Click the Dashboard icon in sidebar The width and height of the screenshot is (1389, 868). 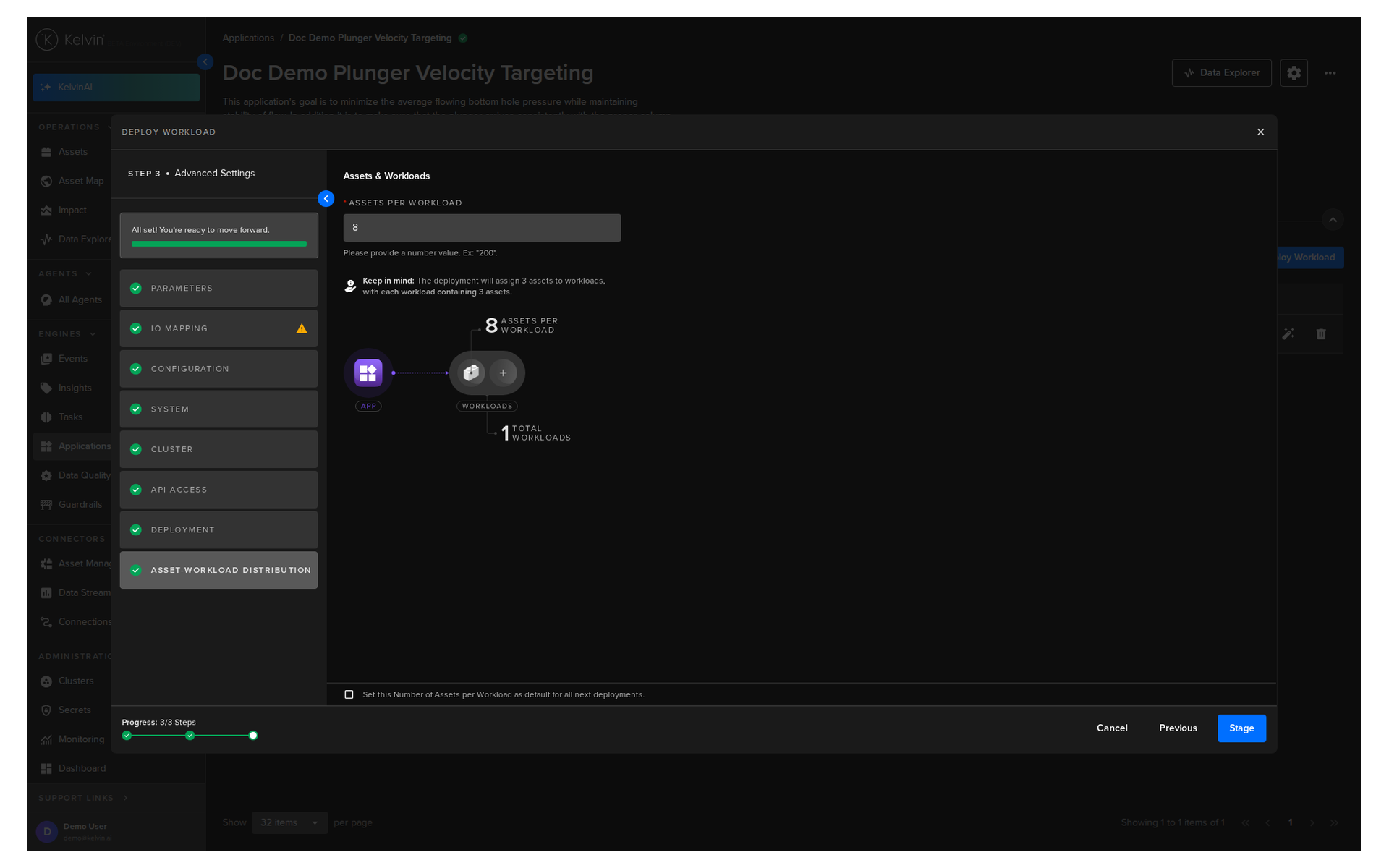[x=46, y=768]
